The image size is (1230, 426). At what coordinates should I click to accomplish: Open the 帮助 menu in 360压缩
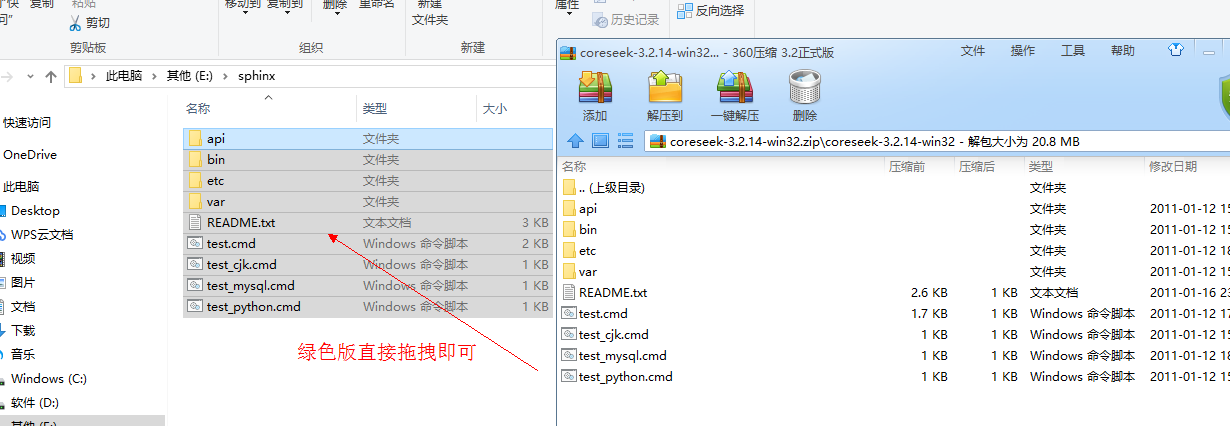click(x=1123, y=51)
